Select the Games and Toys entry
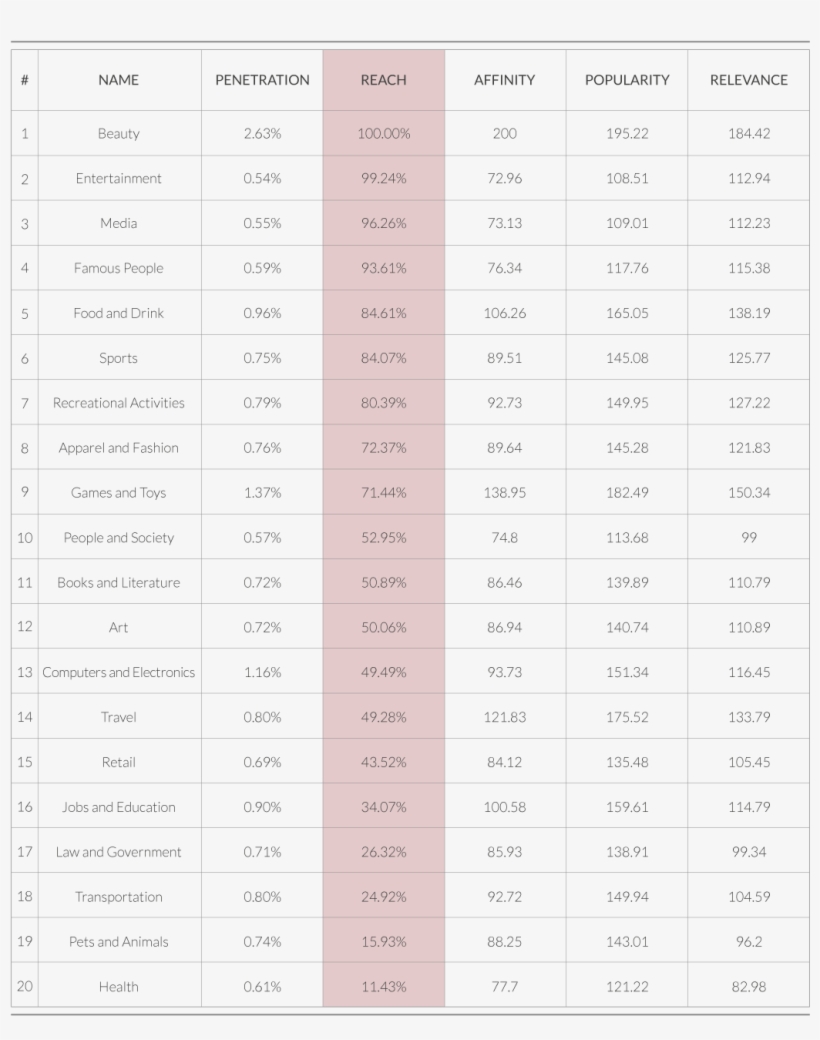Viewport: 820px width, 1040px height. pyautogui.click(x=118, y=493)
